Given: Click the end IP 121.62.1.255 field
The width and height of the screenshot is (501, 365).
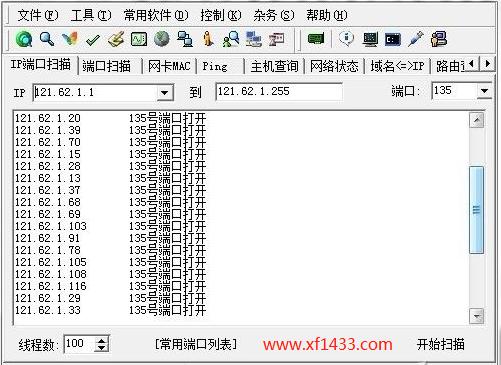Looking at the screenshot, I should tap(279, 91).
